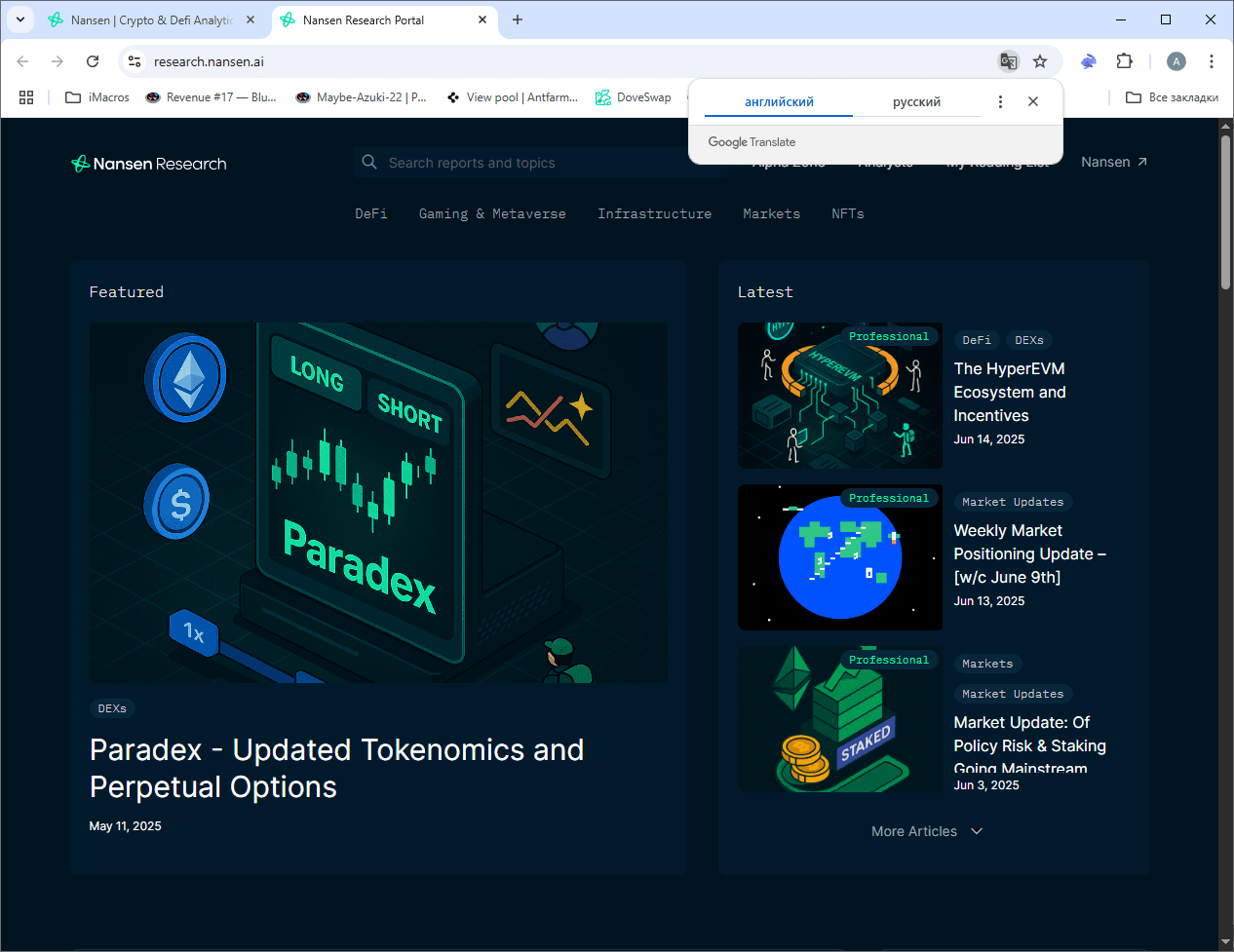
Task: Click the DEXs tag on HyperEVM article
Action: [x=1029, y=340]
